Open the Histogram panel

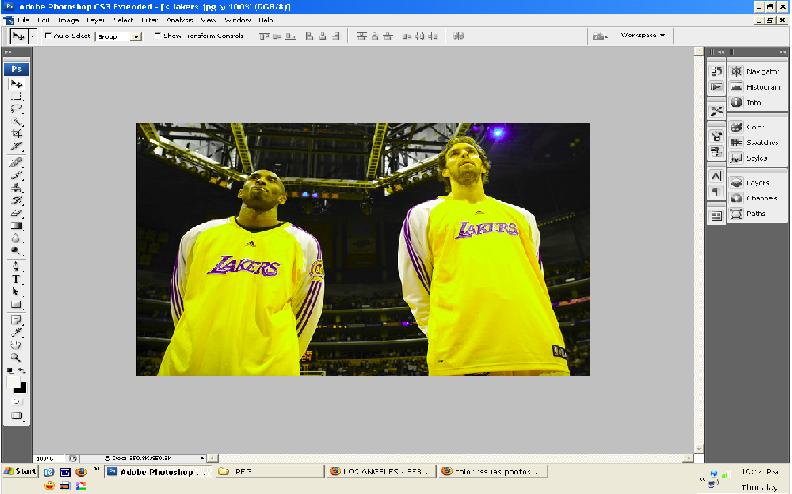pyautogui.click(x=757, y=87)
